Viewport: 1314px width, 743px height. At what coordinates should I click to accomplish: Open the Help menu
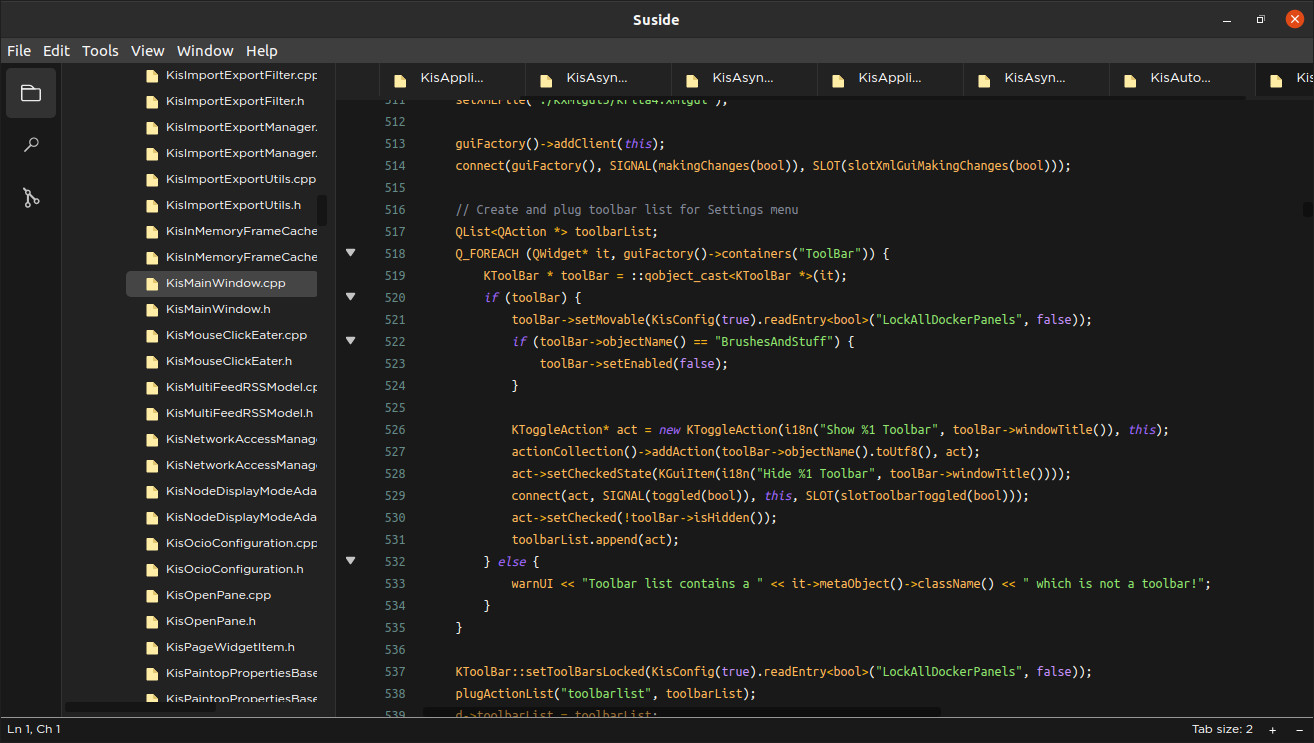[x=262, y=50]
